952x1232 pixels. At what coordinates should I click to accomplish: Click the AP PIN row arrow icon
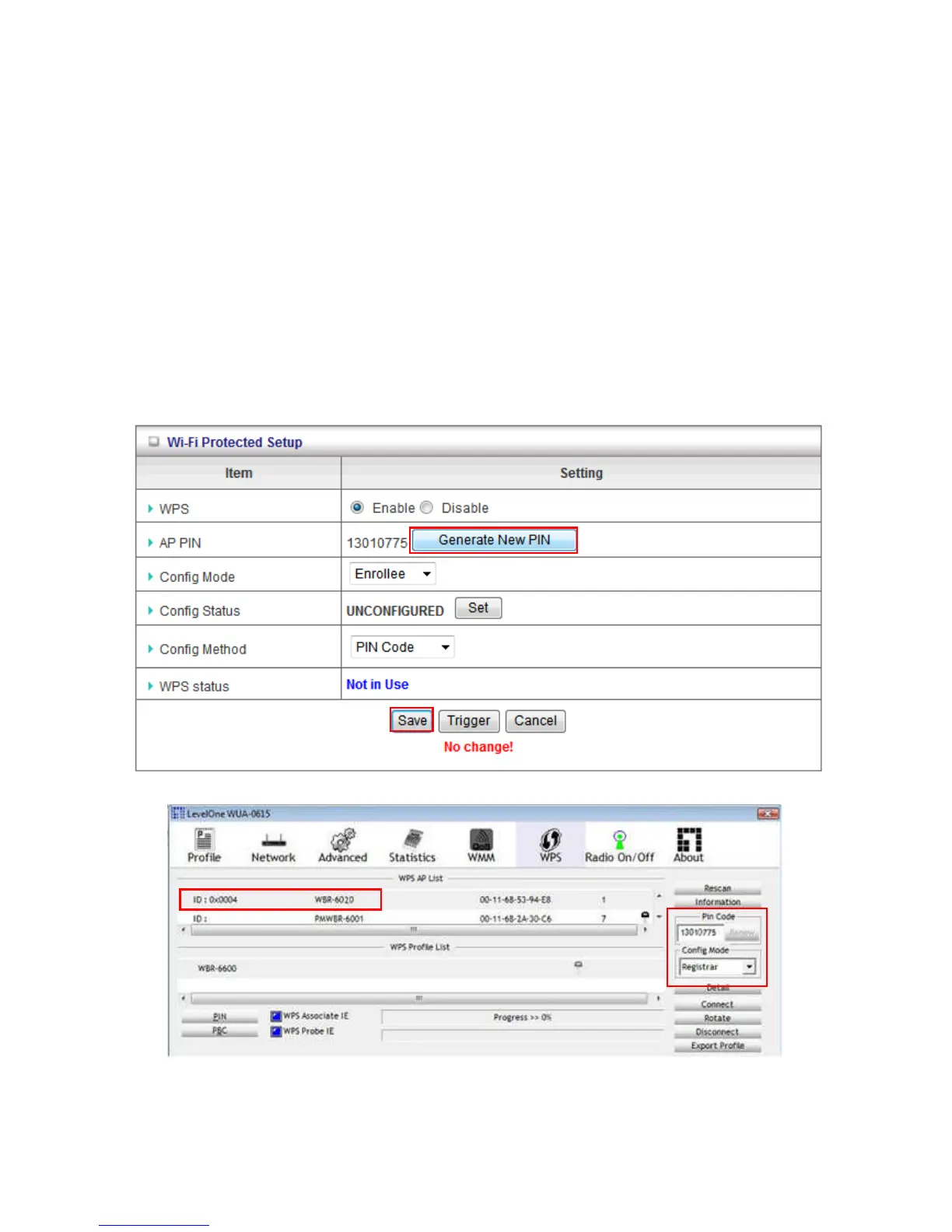pos(150,543)
